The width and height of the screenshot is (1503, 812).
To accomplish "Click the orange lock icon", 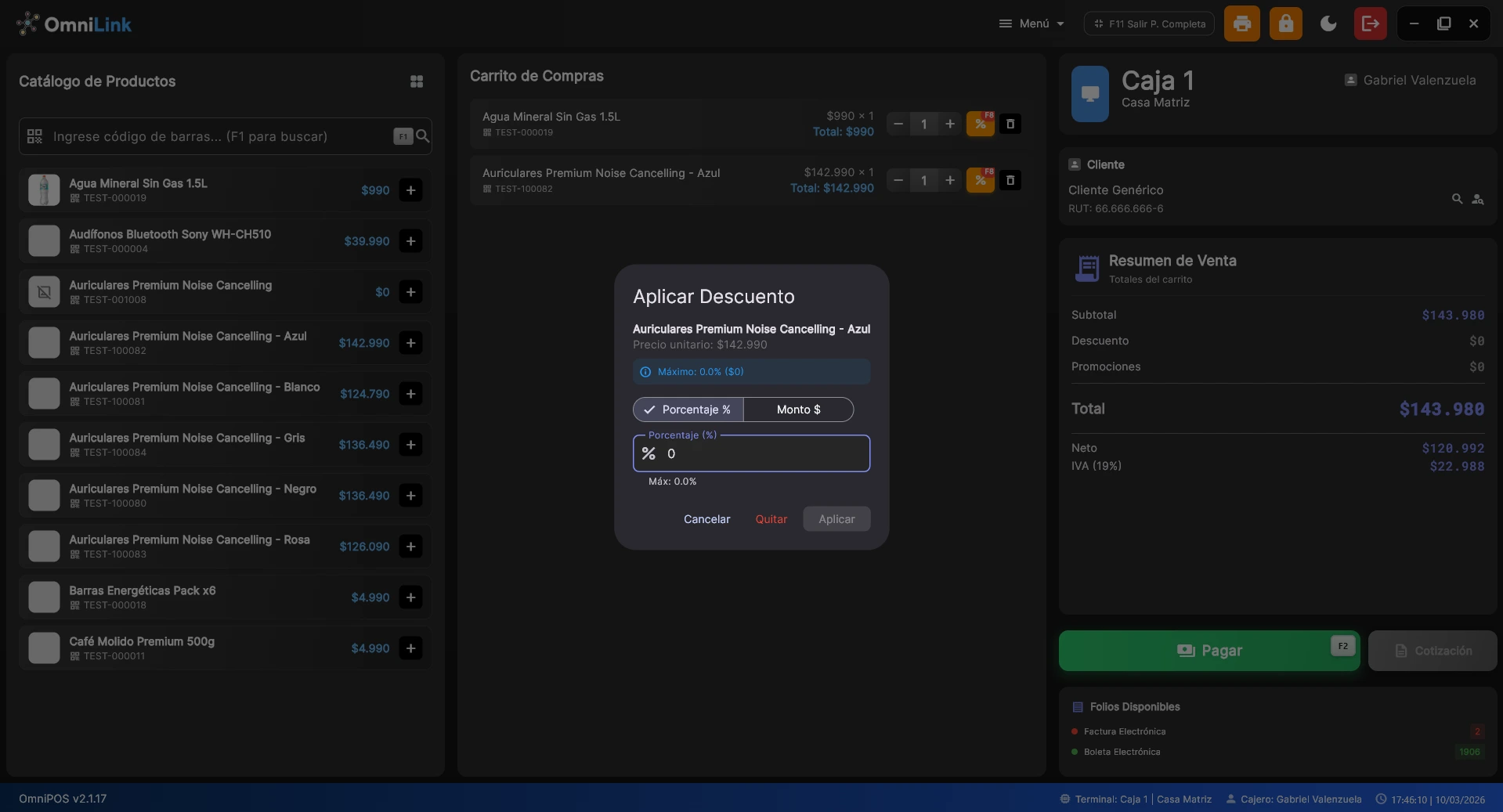I will click(1286, 23).
